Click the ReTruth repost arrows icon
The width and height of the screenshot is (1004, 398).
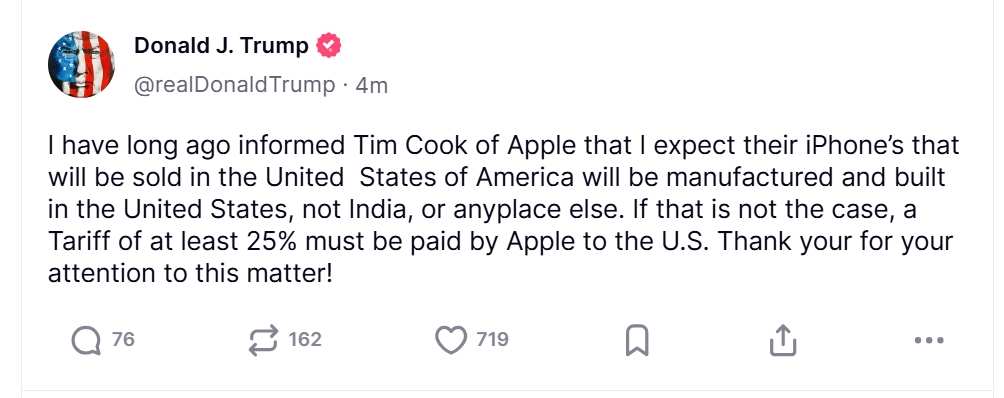coord(264,340)
